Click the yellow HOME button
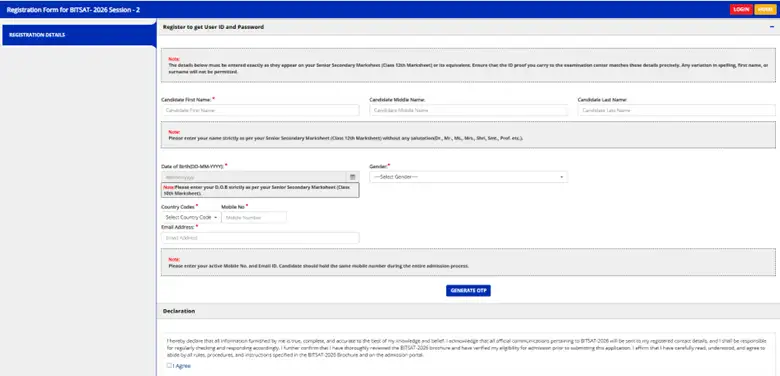The width and height of the screenshot is (780, 376). (x=765, y=9)
